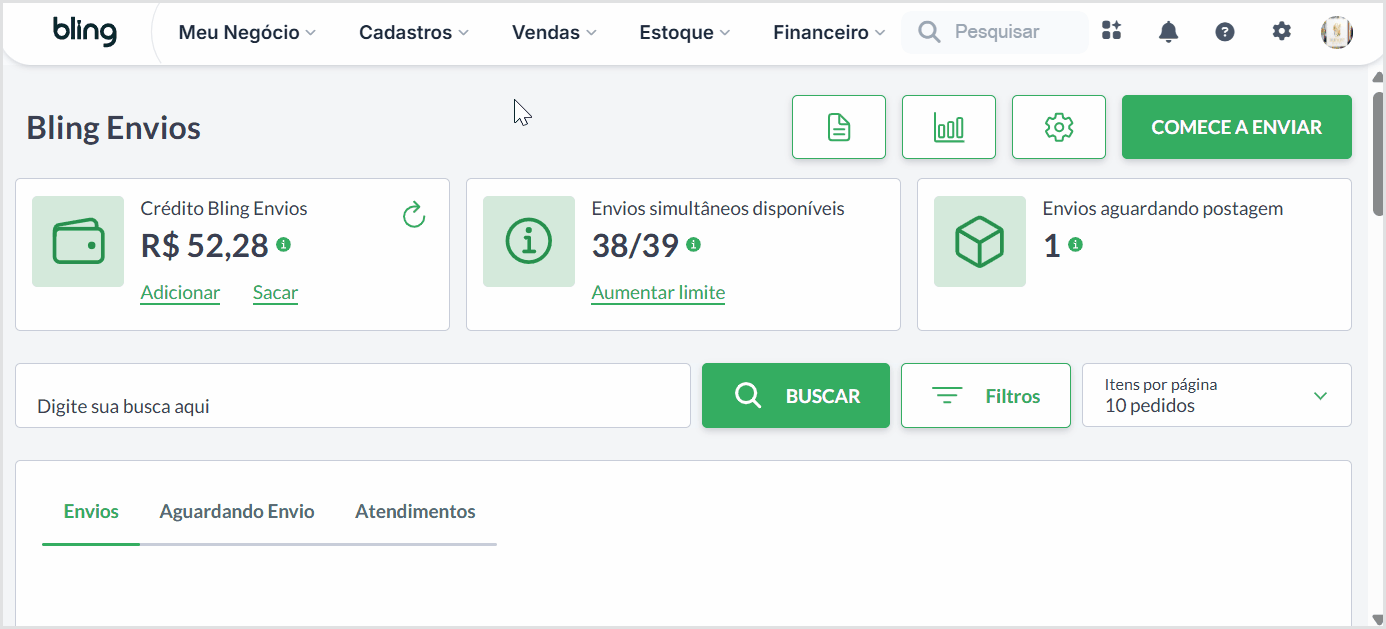Click the Envios aguardando postagem label

tap(1163, 209)
